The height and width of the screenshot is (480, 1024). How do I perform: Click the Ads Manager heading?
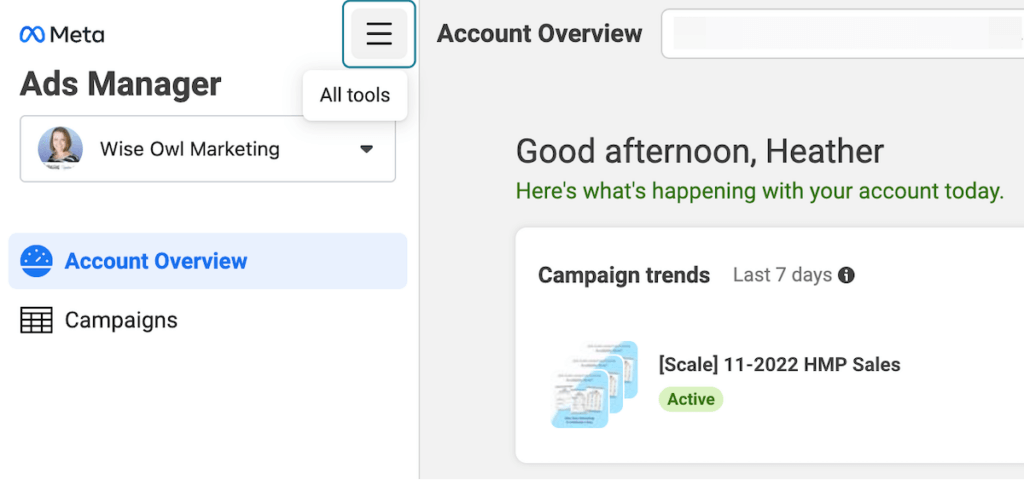[121, 84]
